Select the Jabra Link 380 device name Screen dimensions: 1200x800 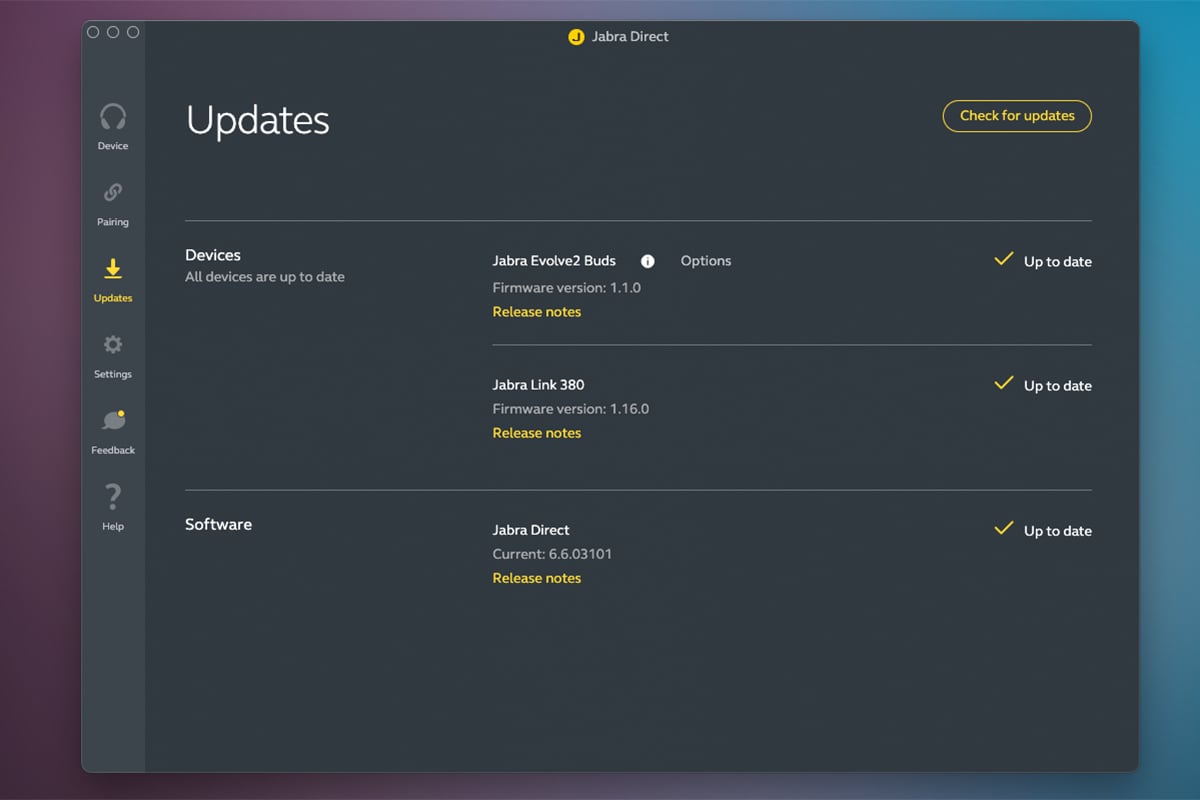(x=538, y=385)
